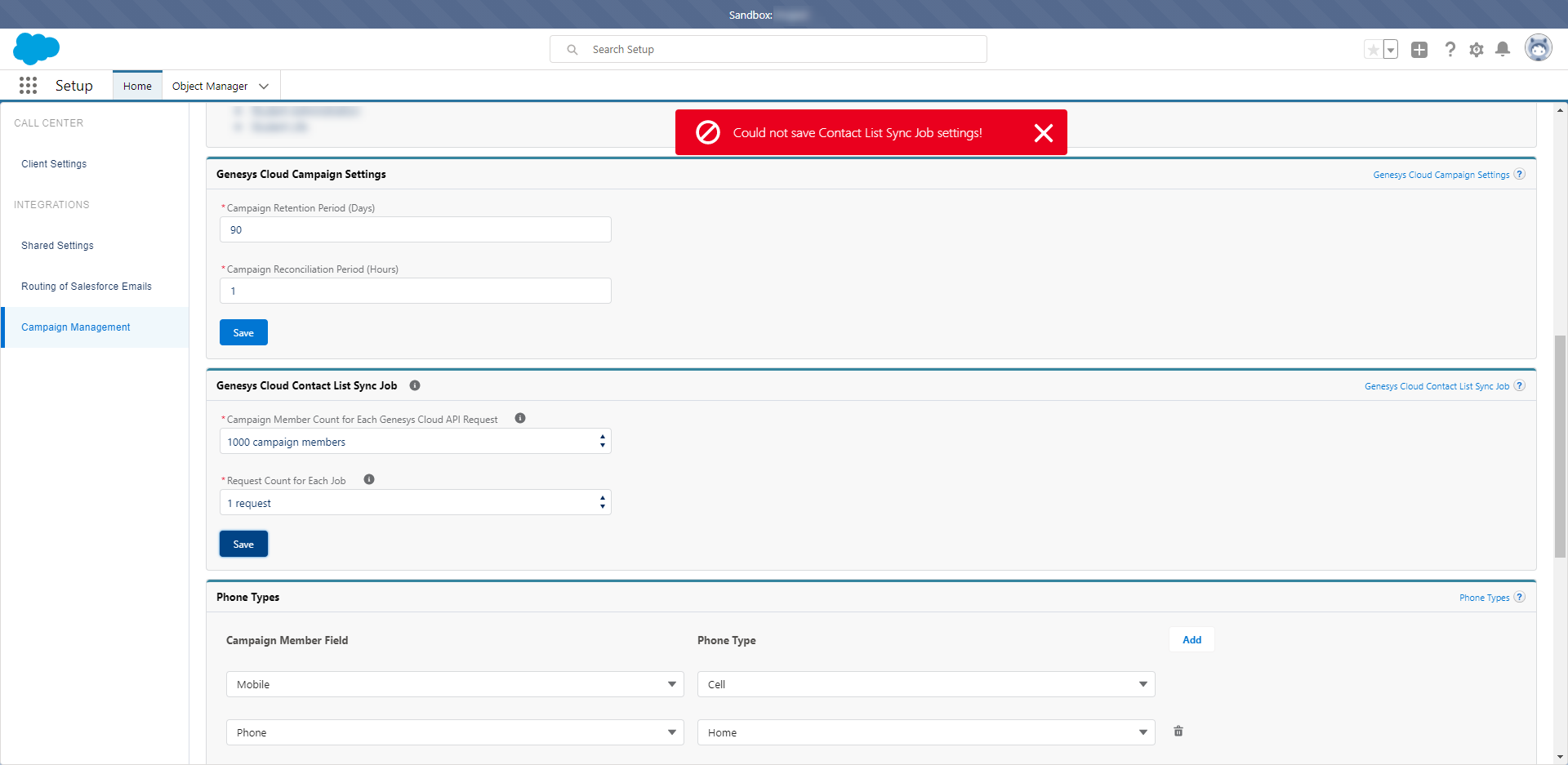The height and width of the screenshot is (765, 1568).
Task: Focus the Search Setup field
Action: (x=768, y=49)
